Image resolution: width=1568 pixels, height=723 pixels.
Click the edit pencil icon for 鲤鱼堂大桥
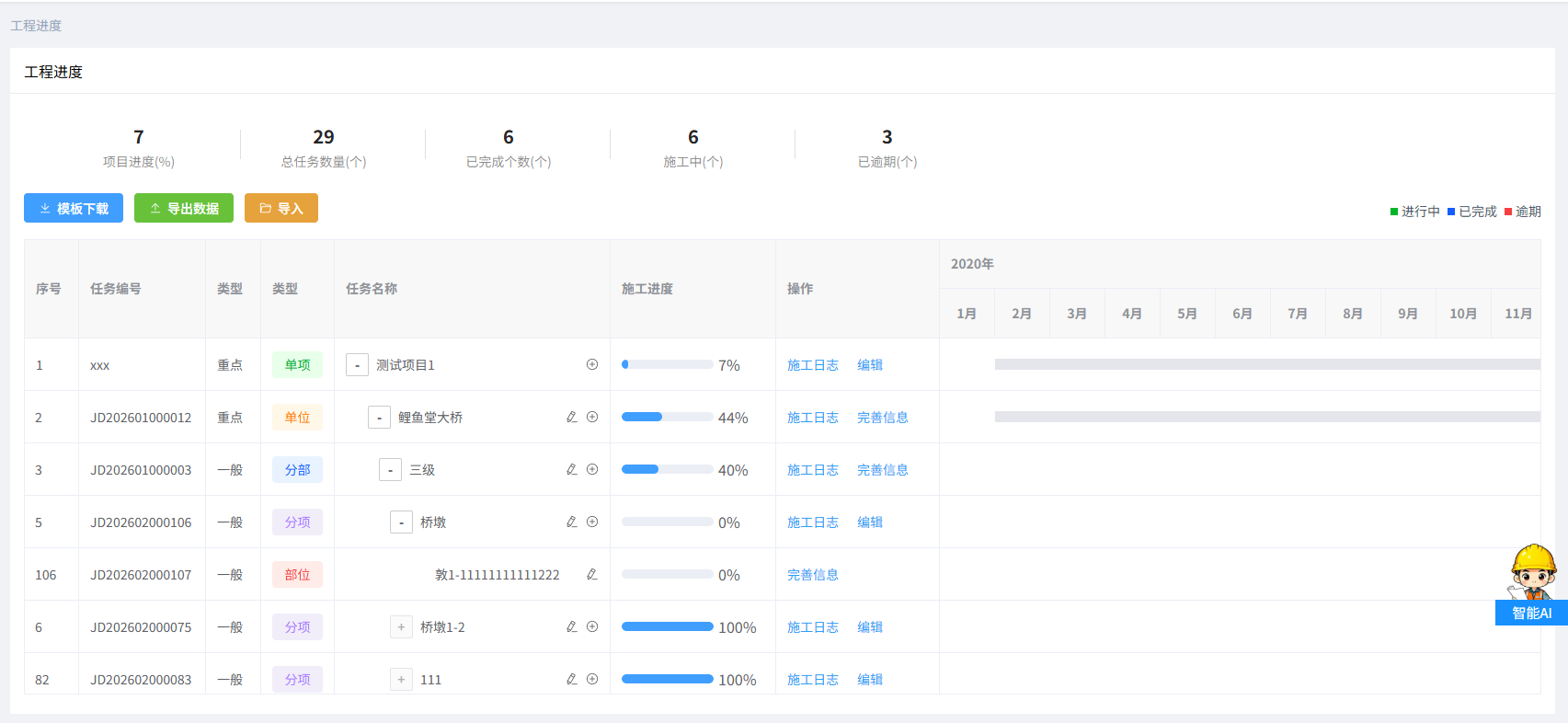[x=572, y=417]
